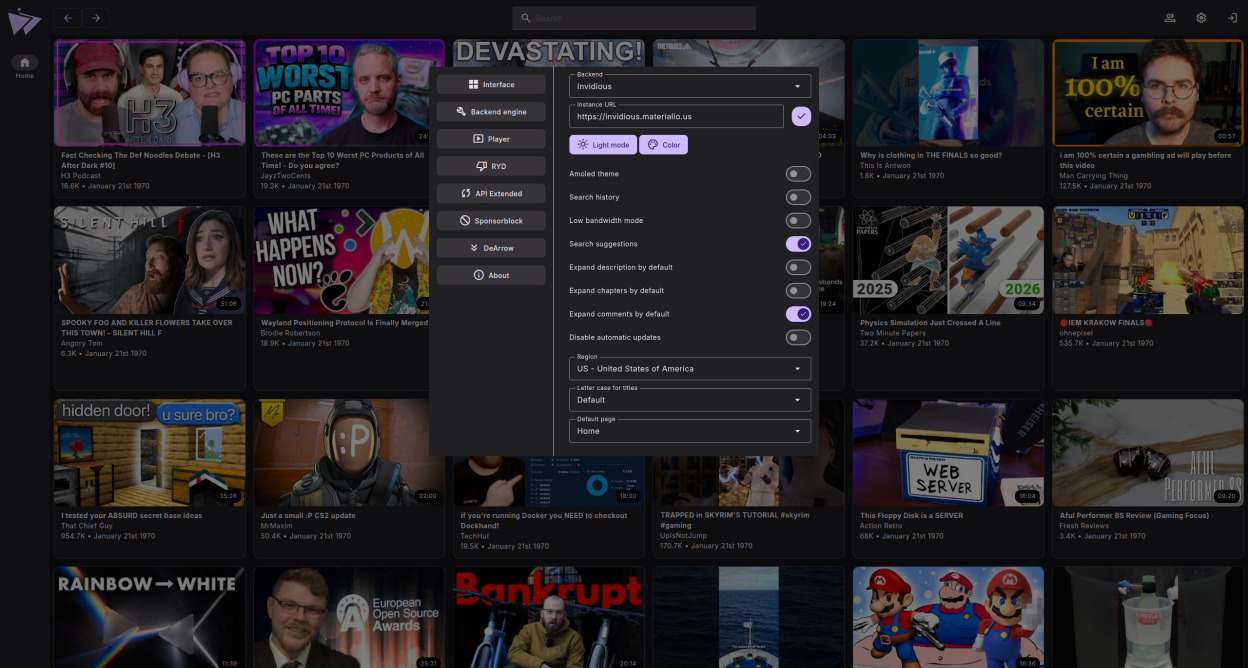Click title 'Why is clothing in THE FINALS so good?'
The width and height of the screenshot is (1248, 668).
coord(932,155)
